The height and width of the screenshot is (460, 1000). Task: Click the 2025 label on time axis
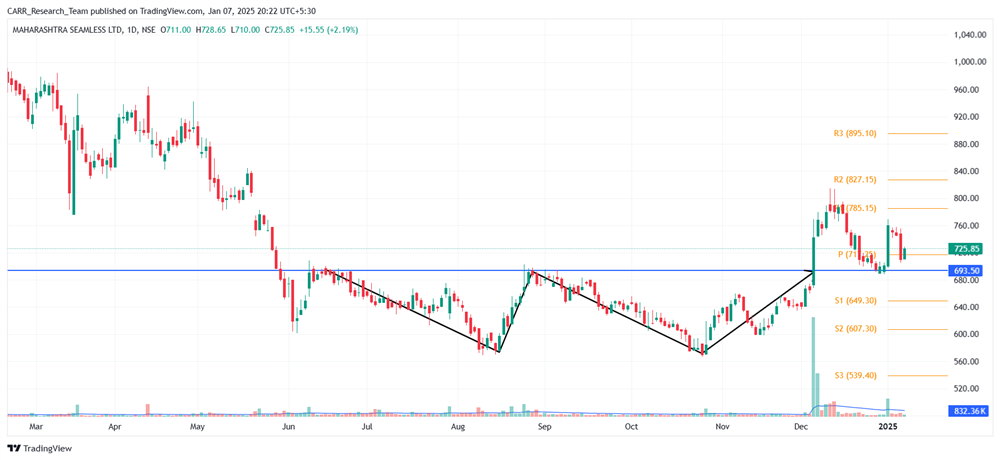pyautogui.click(x=887, y=426)
